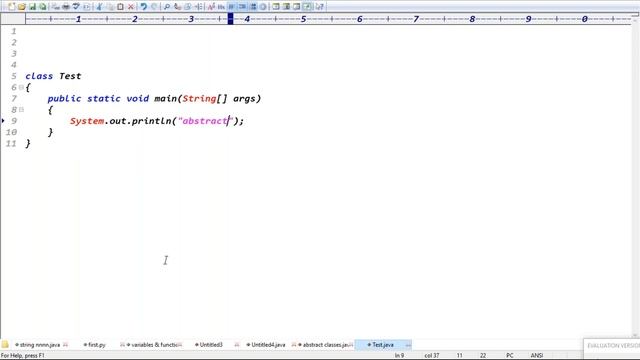This screenshot has width=640, height=360.
Task: Switch to abstract classes.java tab
Action: click(325, 345)
